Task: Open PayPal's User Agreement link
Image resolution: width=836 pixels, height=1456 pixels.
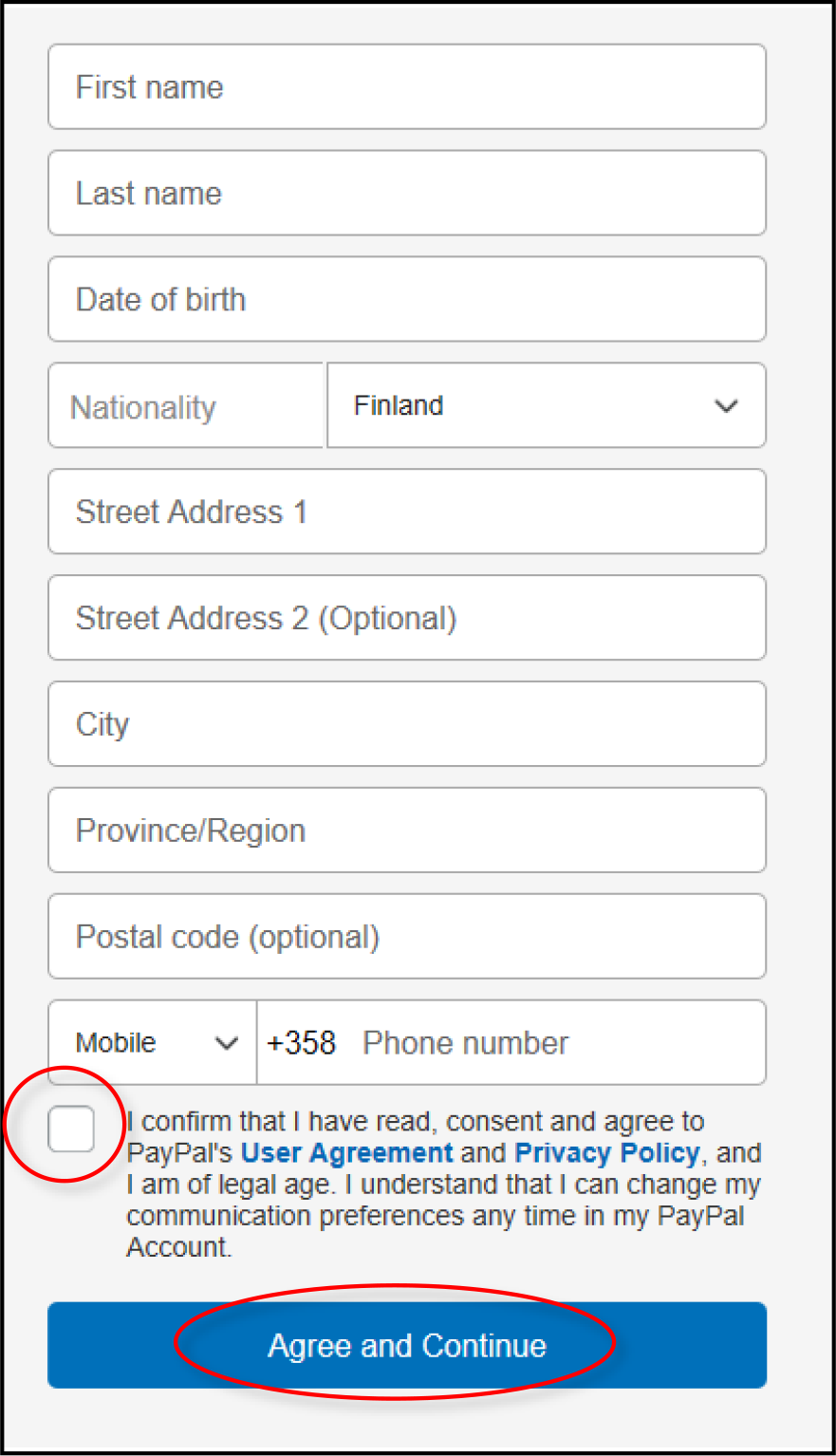Action: tap(347, 1153)
